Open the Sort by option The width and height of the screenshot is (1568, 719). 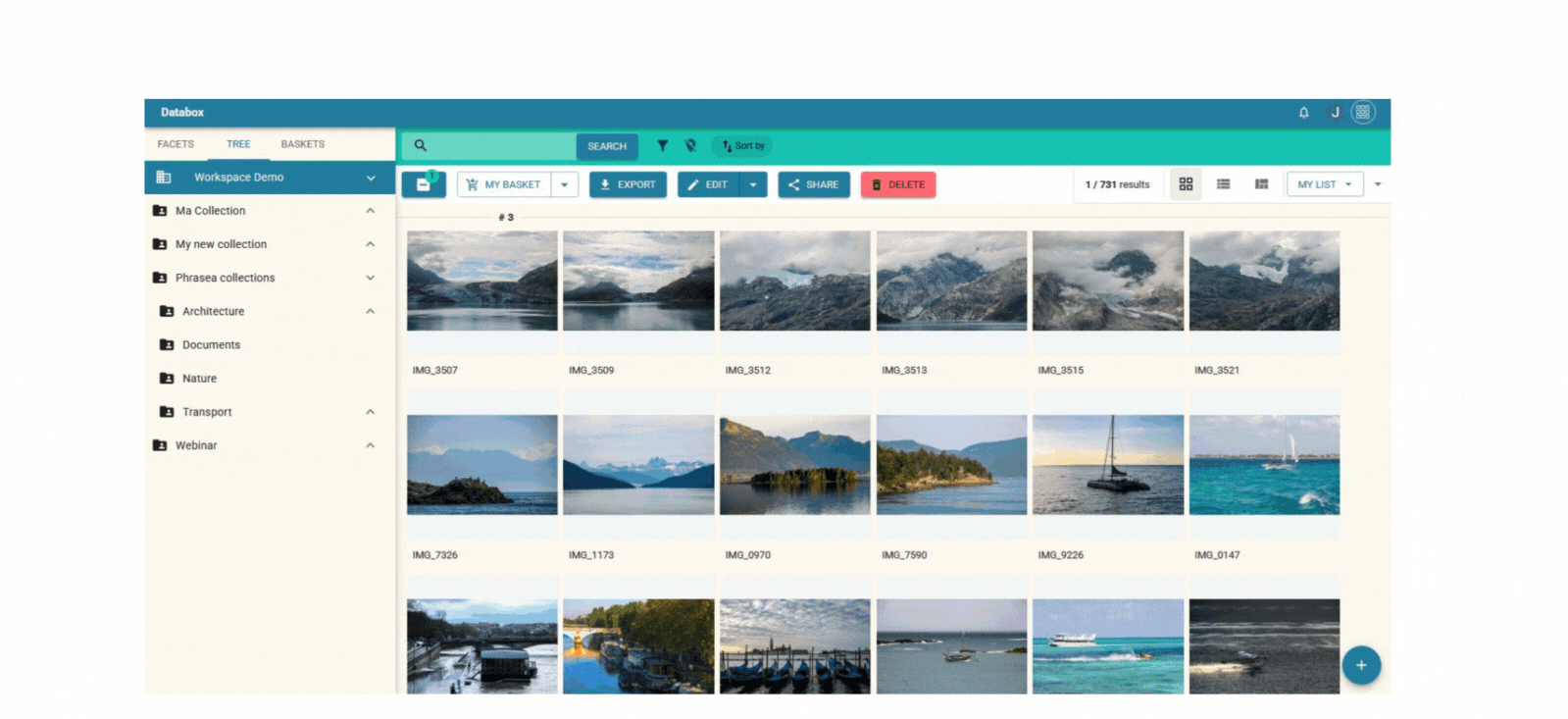point(742,146)
